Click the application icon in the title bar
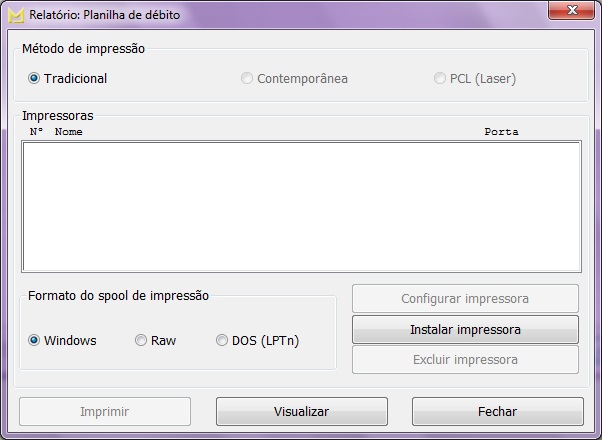Screen dimensions: 602x440 (15, 15)
